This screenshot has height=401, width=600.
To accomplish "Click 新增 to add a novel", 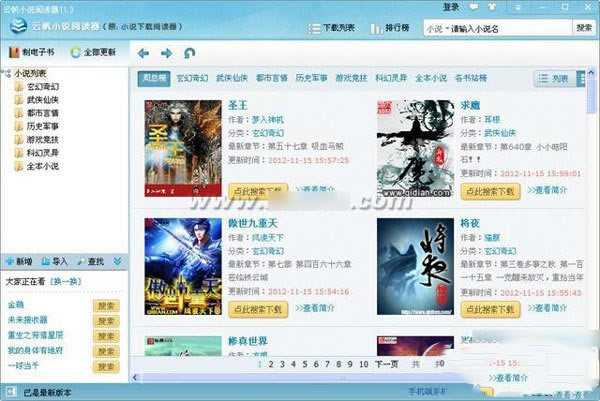I will tap(19, 261).
